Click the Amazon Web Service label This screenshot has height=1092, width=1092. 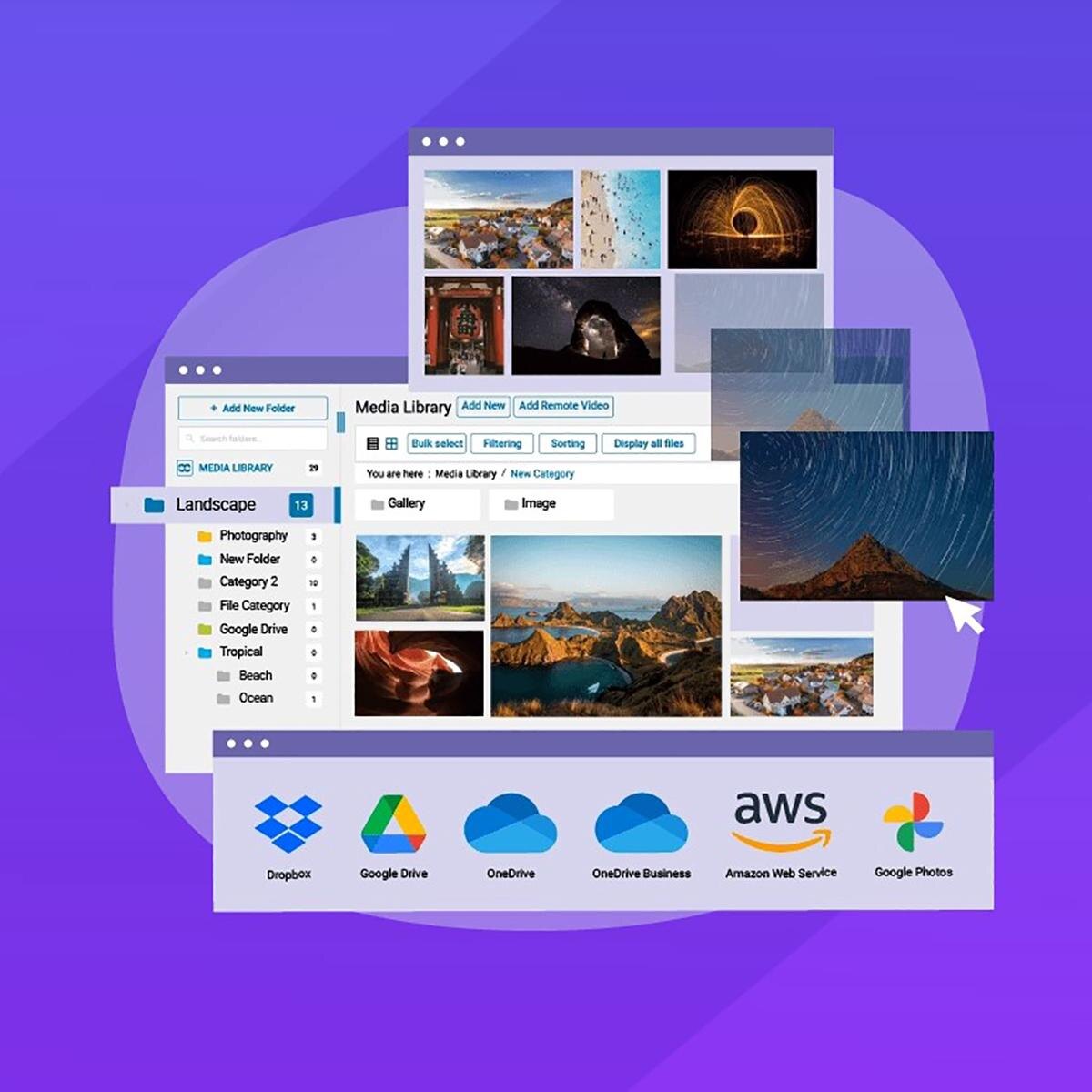point(781,873)
